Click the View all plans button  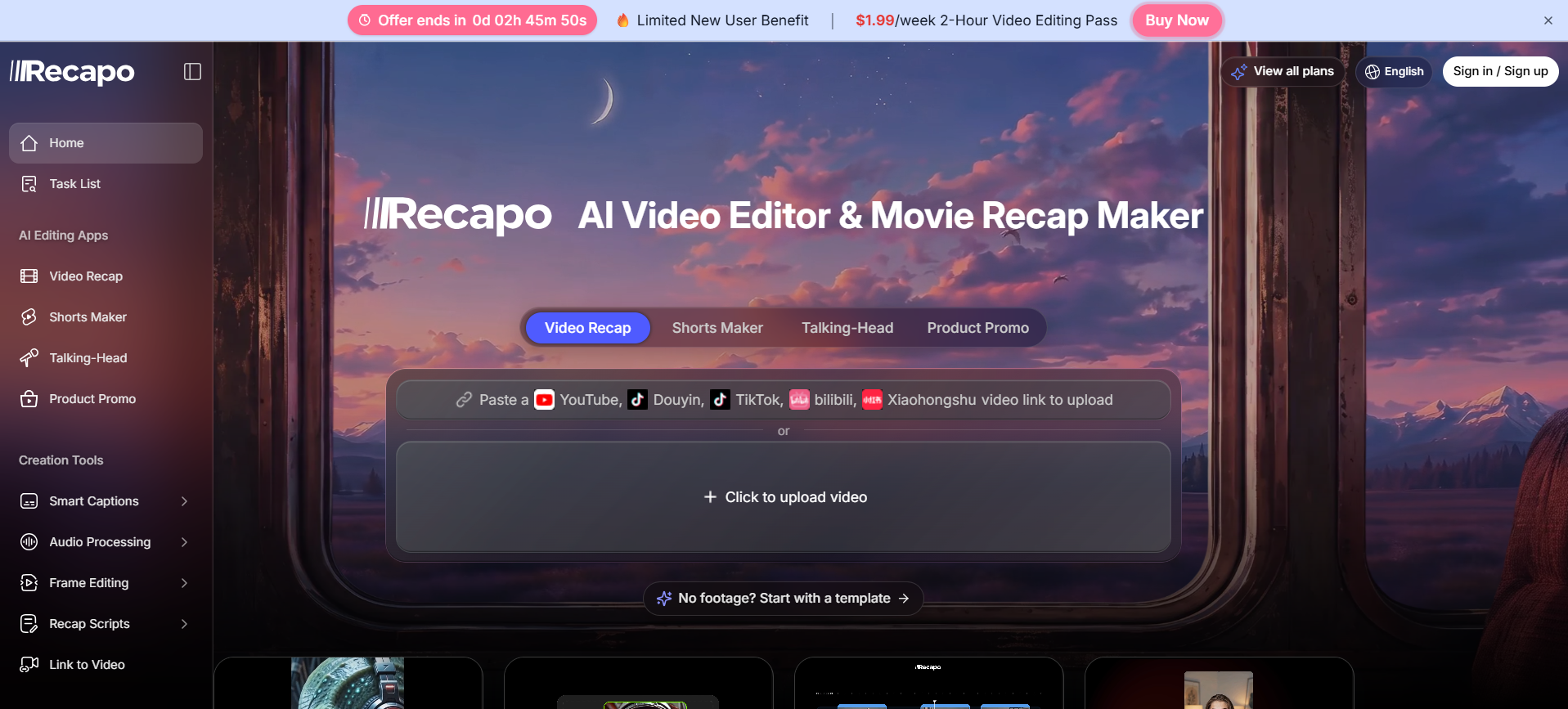click(1283, 72)
